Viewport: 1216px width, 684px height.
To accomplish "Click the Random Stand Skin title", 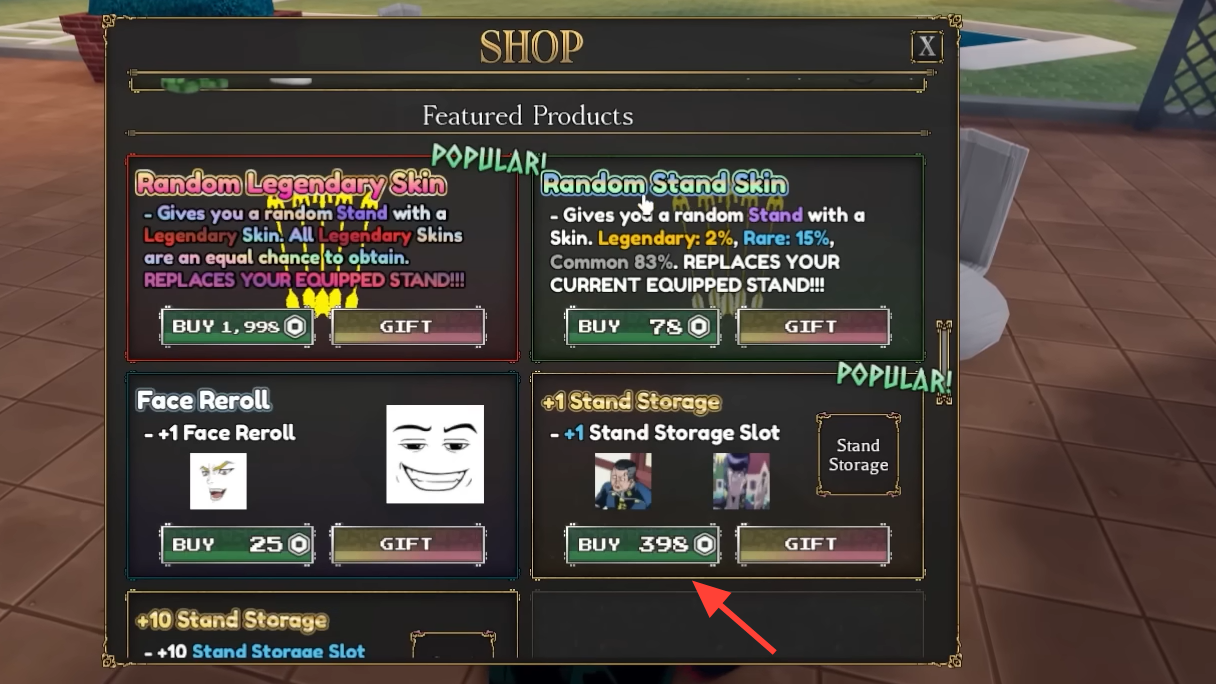I will (665, 184).
